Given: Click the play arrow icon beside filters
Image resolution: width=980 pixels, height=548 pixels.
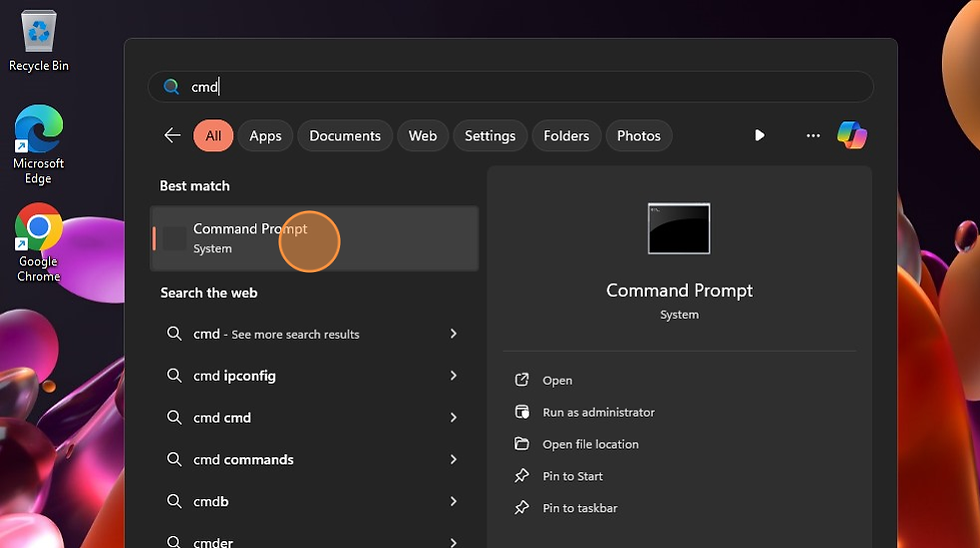Looking at the screenshot, I should (760, 136).
